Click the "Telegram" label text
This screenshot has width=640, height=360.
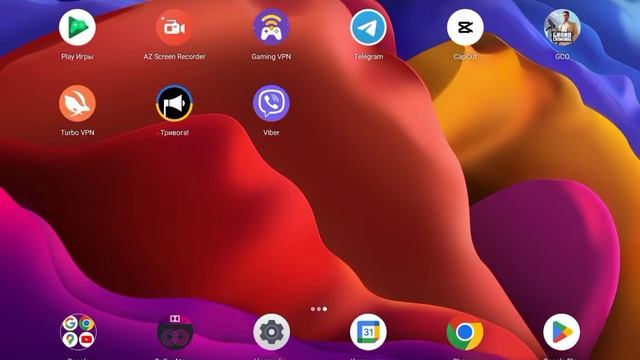tap(369, 57)
